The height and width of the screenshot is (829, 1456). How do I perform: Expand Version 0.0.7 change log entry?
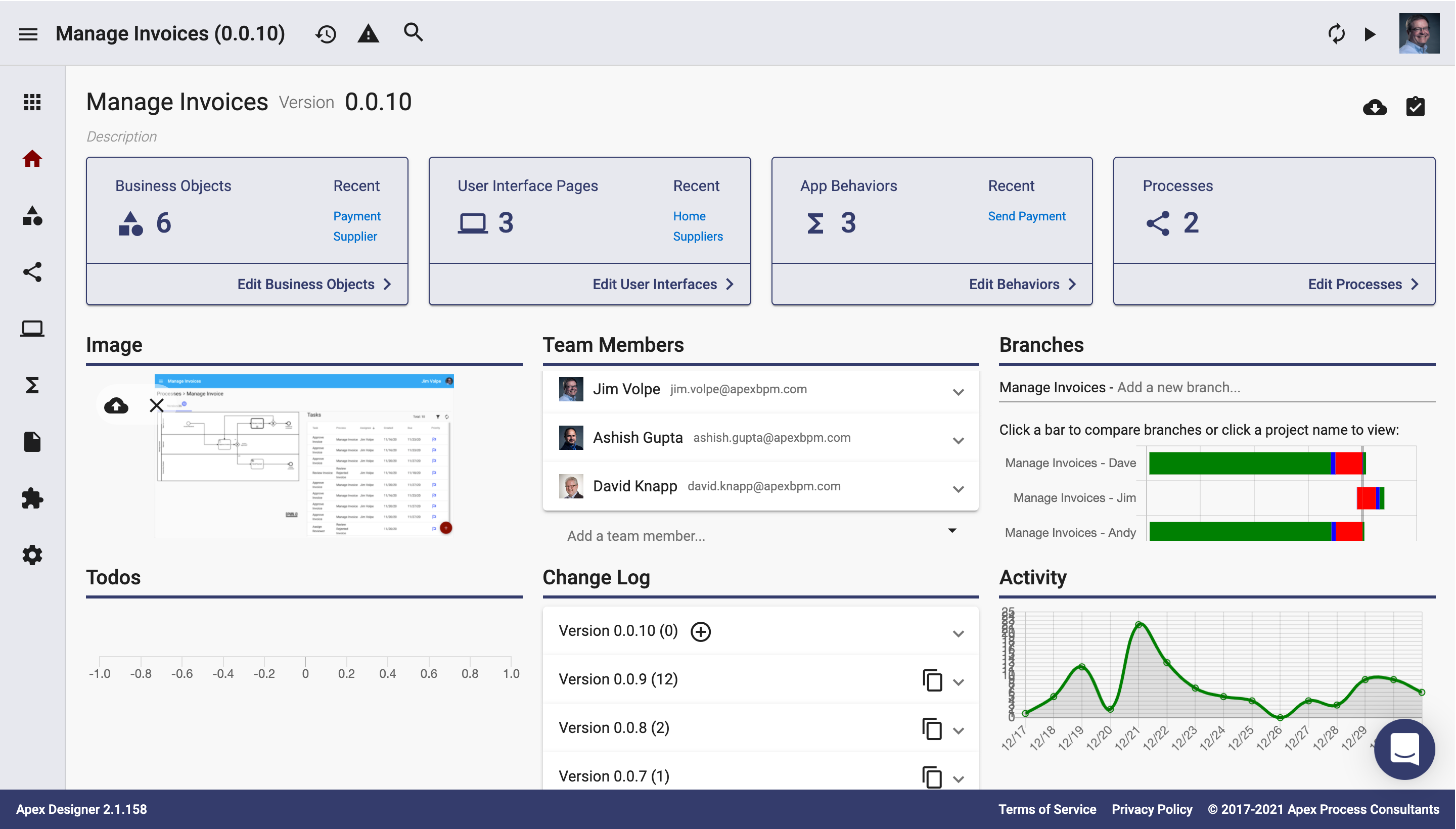[959, 779]
